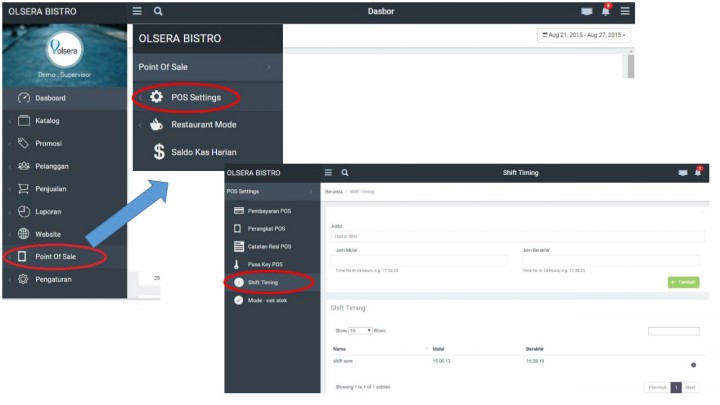Open the hamburger menu at Dasbor header's right

tap(625, 11)
